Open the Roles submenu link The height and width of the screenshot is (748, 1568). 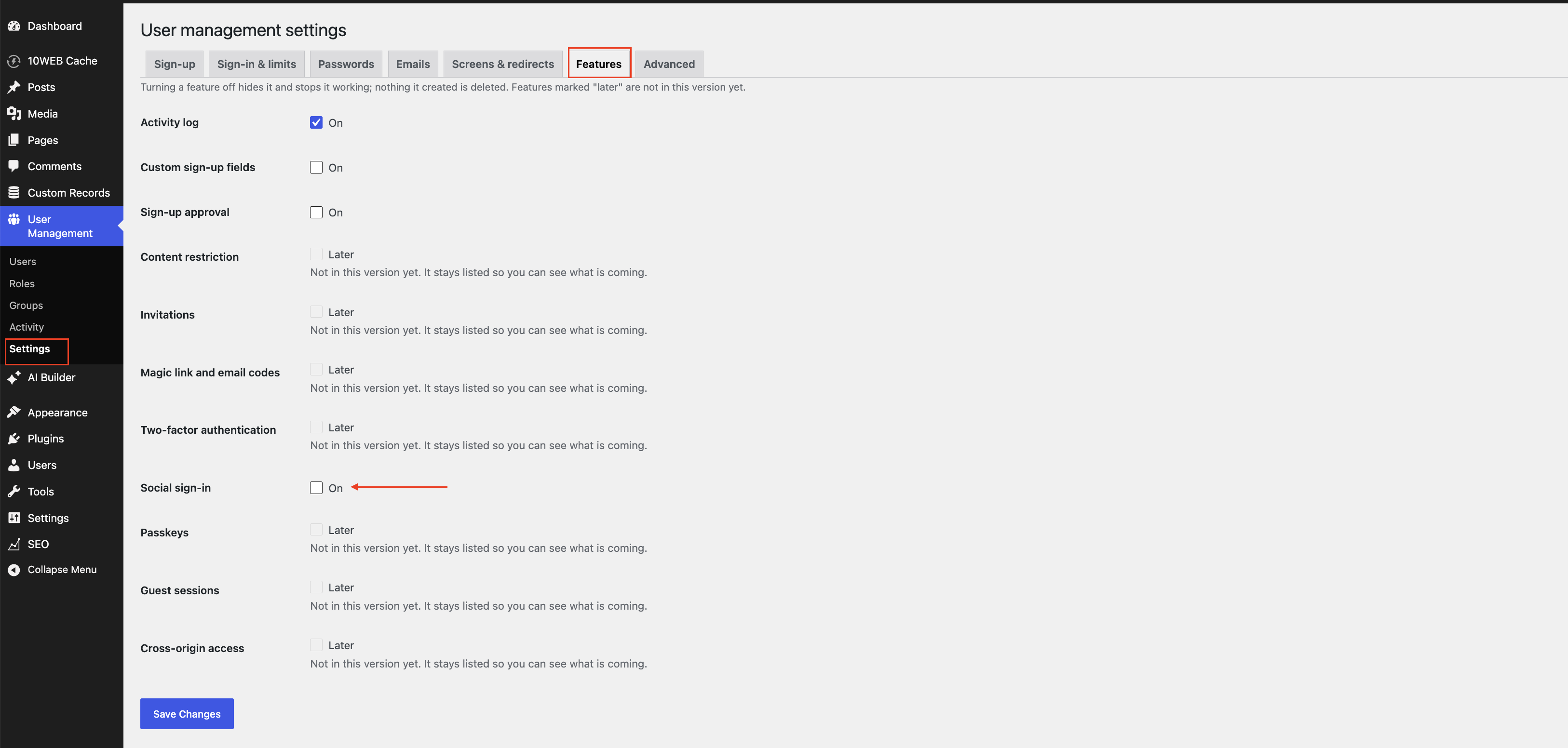[22, 283]
